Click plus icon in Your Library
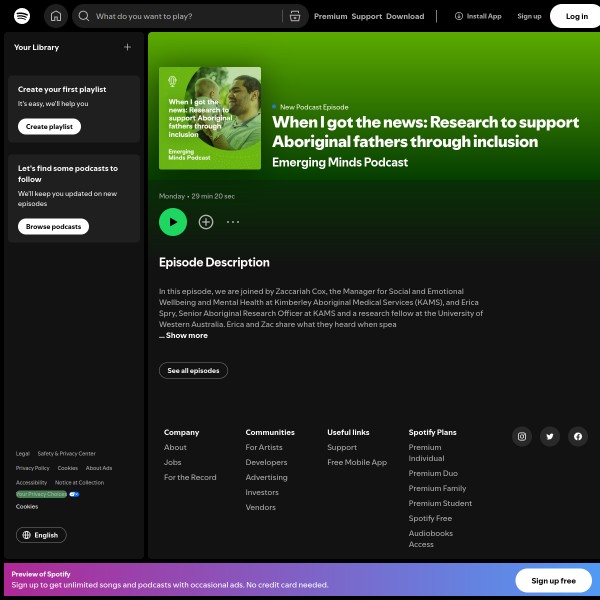Viewport: 600px width, 600px height. coord(127,47)
